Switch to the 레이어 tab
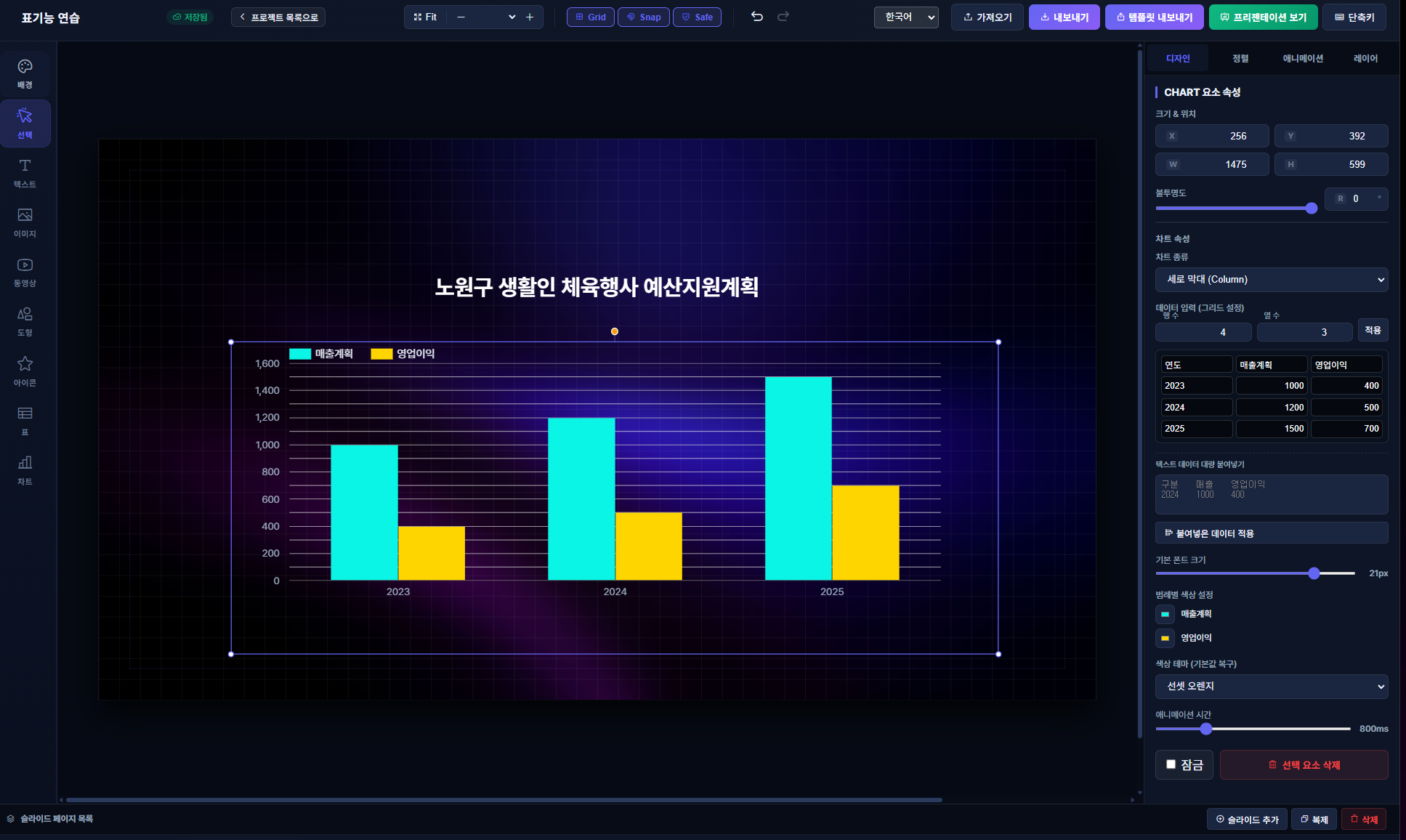 click(x=1365, y=58)
